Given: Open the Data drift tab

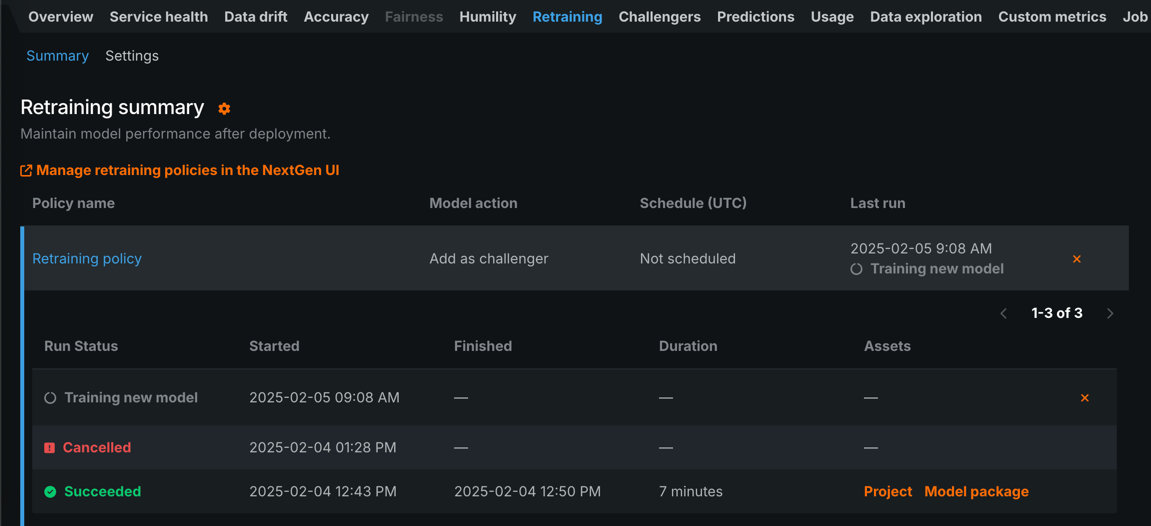Looking at the screenshot, I should [x=256, y=17].
